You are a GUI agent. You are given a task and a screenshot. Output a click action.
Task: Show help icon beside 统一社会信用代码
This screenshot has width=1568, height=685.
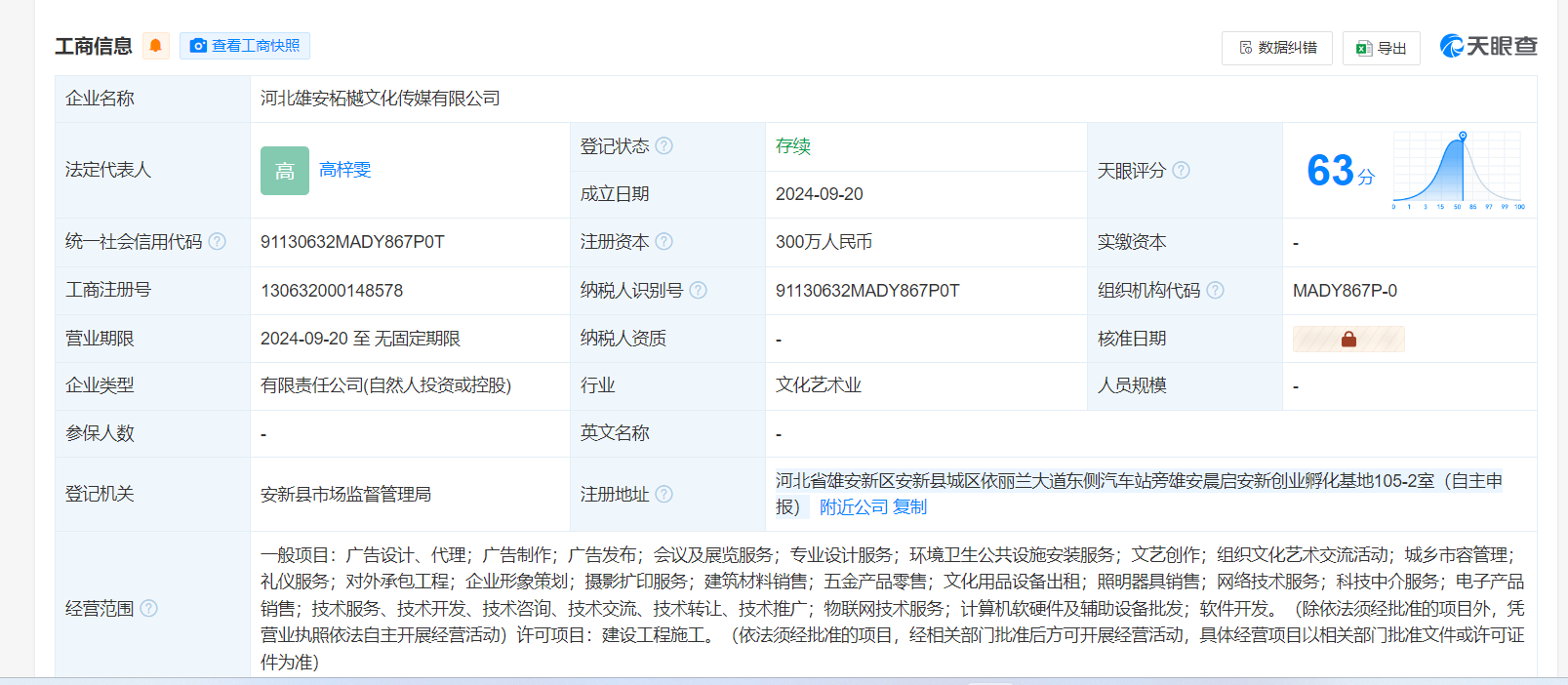[x=217, y=241]
